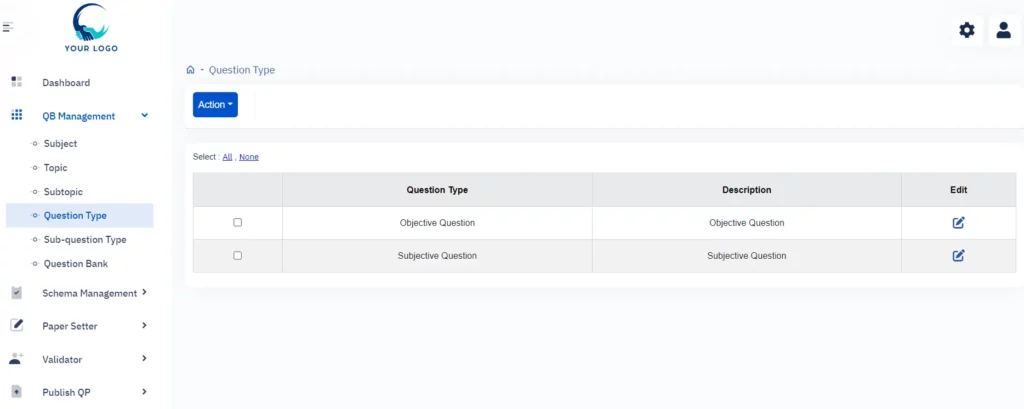This screenshot has width=1024, height=409.
Task: Open the Subject menu item
Action: point(60,144)
